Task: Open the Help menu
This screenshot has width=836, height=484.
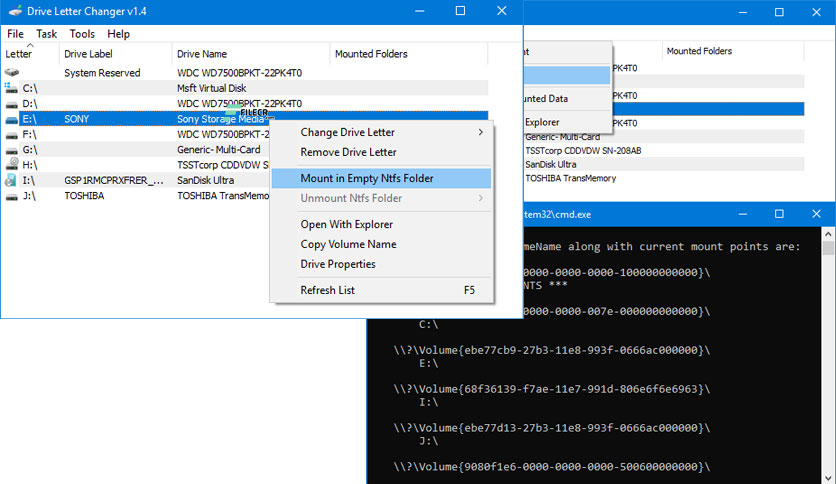Action: point(118,34)
